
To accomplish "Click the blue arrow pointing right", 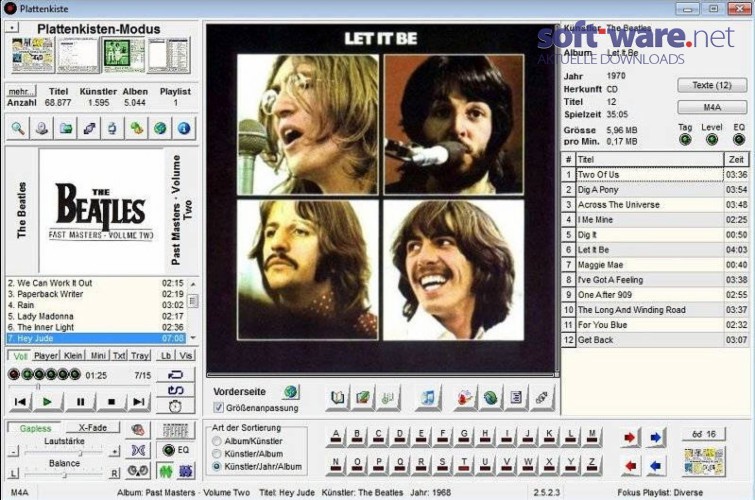I will pyautogui.click(x=655, y=437).
